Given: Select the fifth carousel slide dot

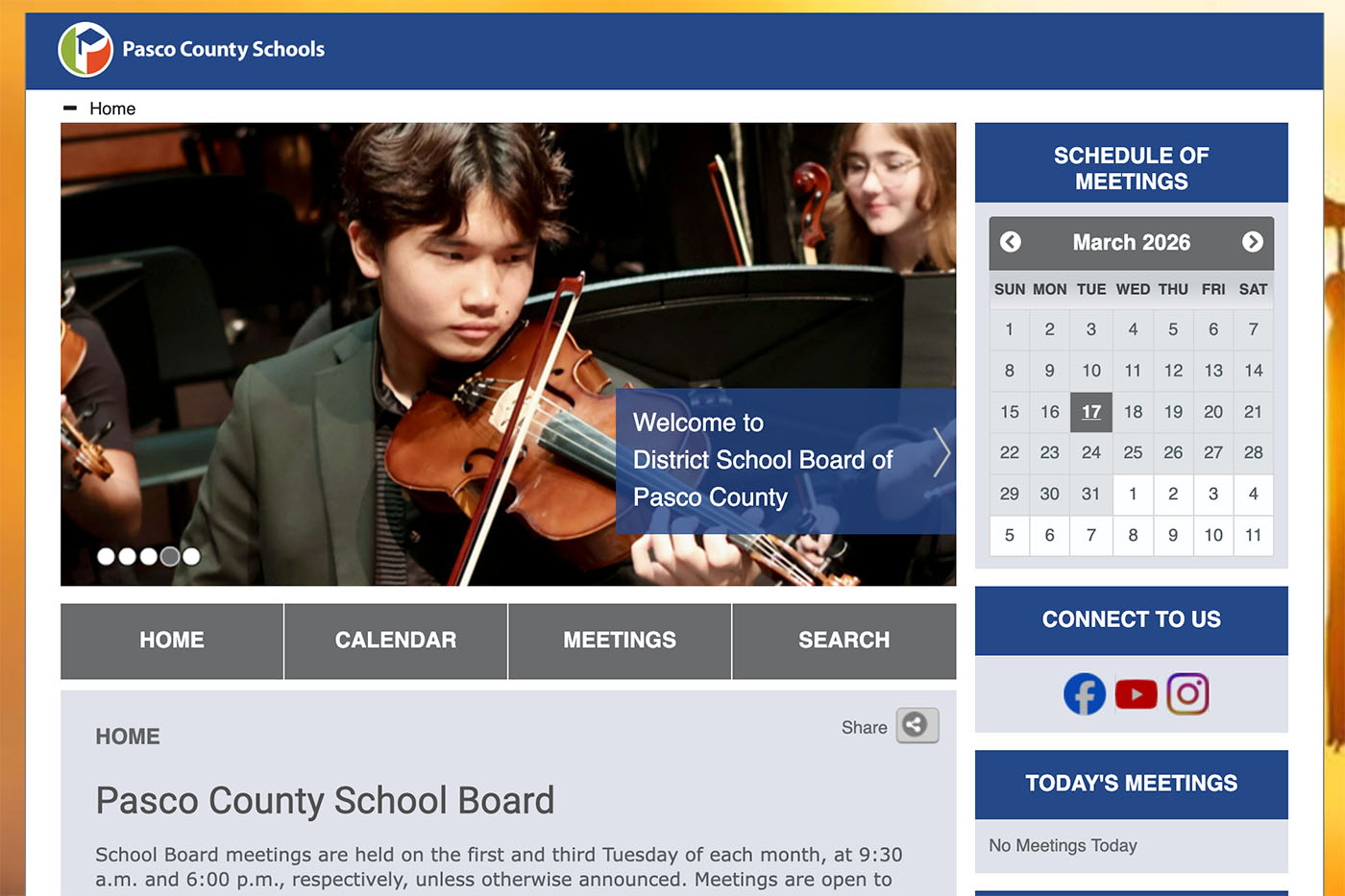Looking at the screenshot, I should (x=191, y=556).
